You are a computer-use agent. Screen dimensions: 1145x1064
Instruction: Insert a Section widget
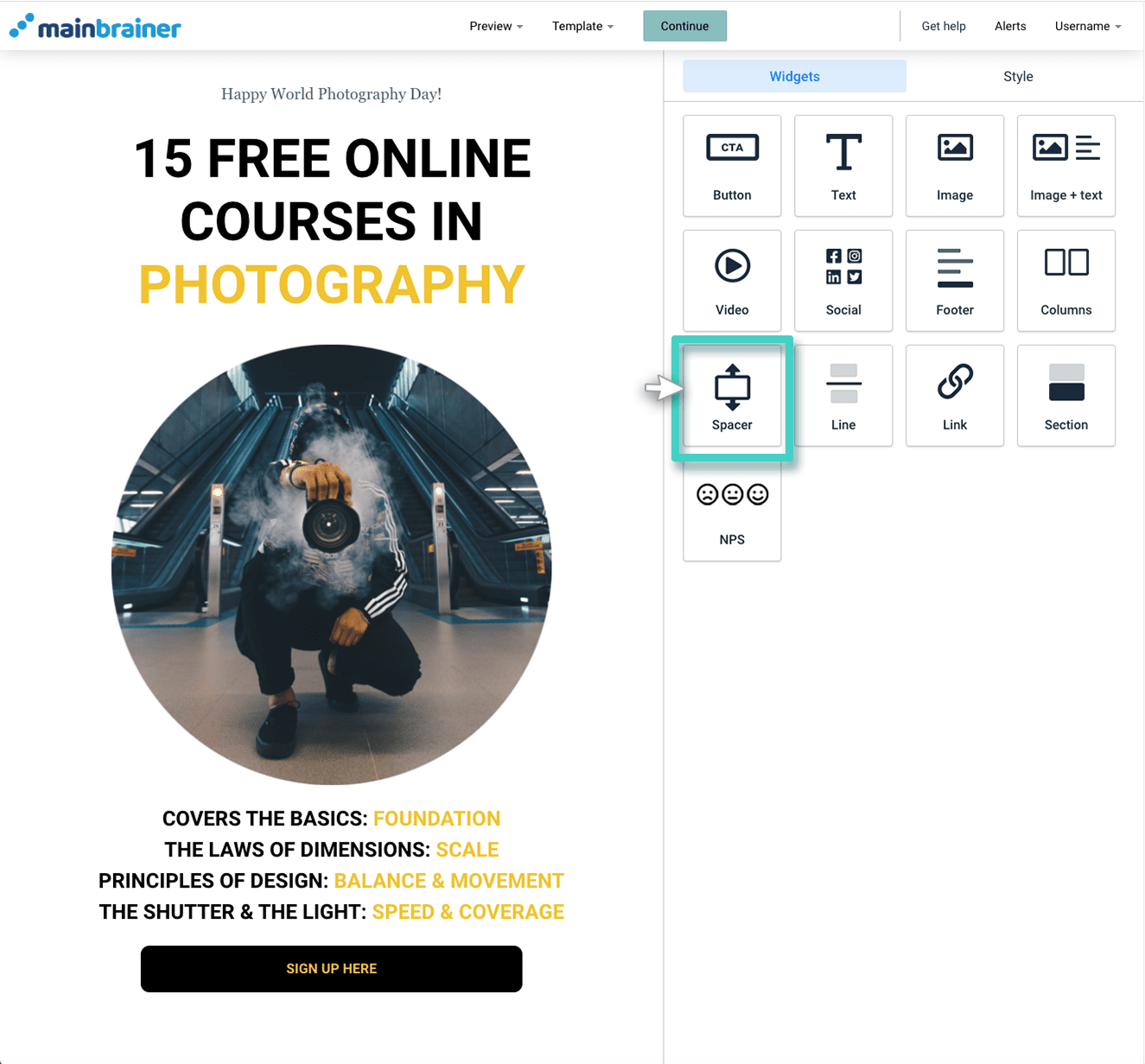coord(1065,396)
